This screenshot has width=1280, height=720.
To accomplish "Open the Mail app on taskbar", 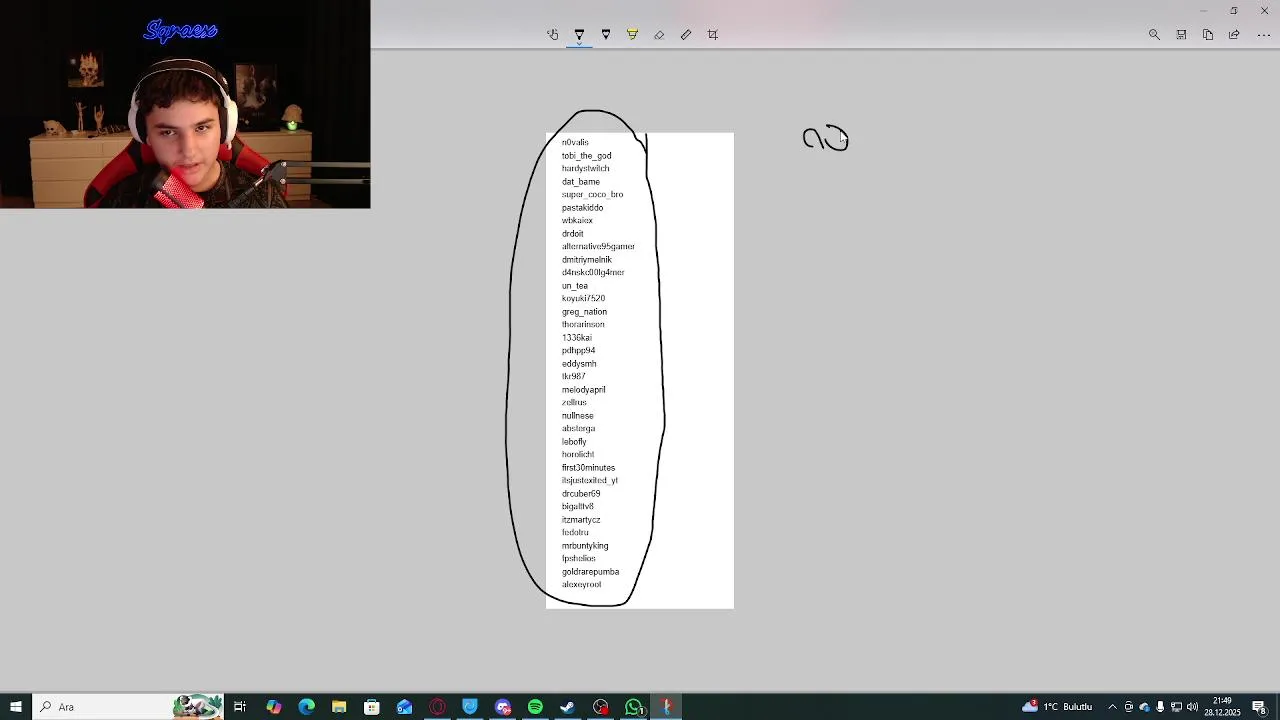I will (404, 707).
